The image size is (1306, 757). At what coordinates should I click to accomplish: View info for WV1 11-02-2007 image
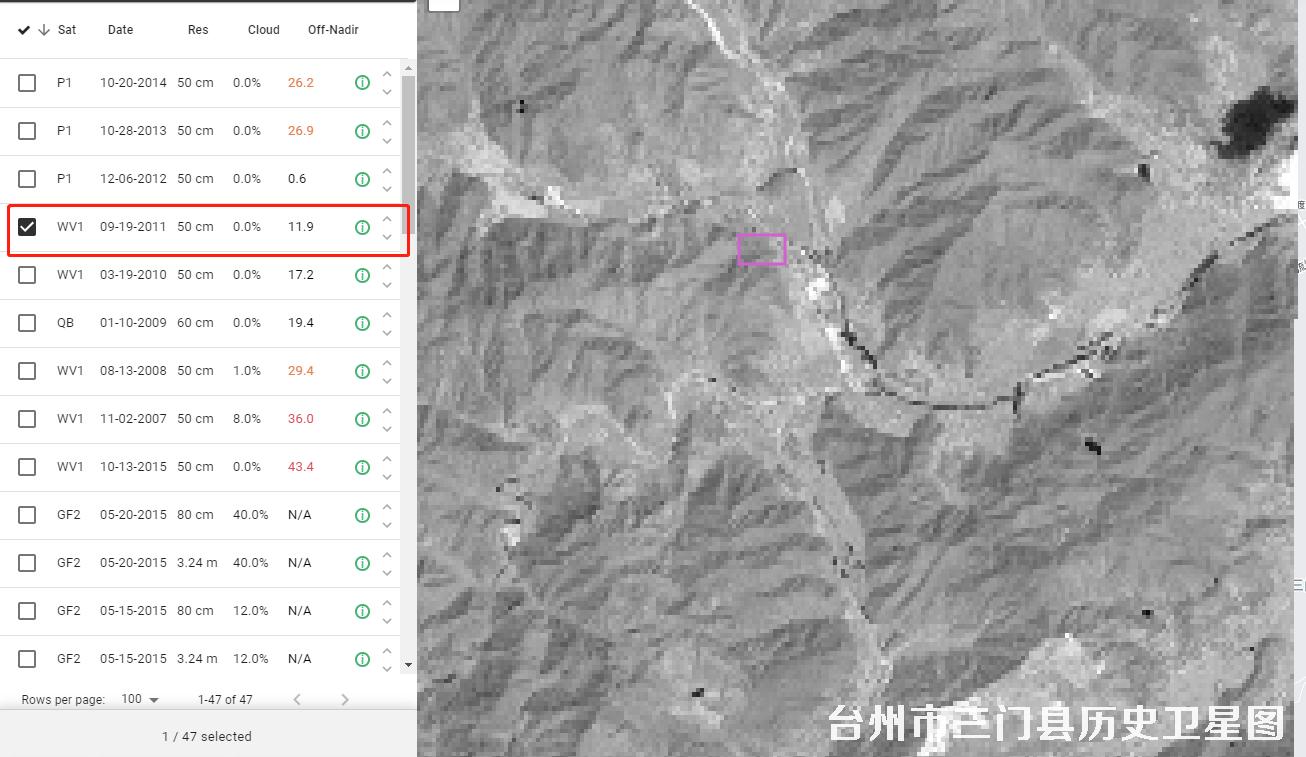point(362,419)
